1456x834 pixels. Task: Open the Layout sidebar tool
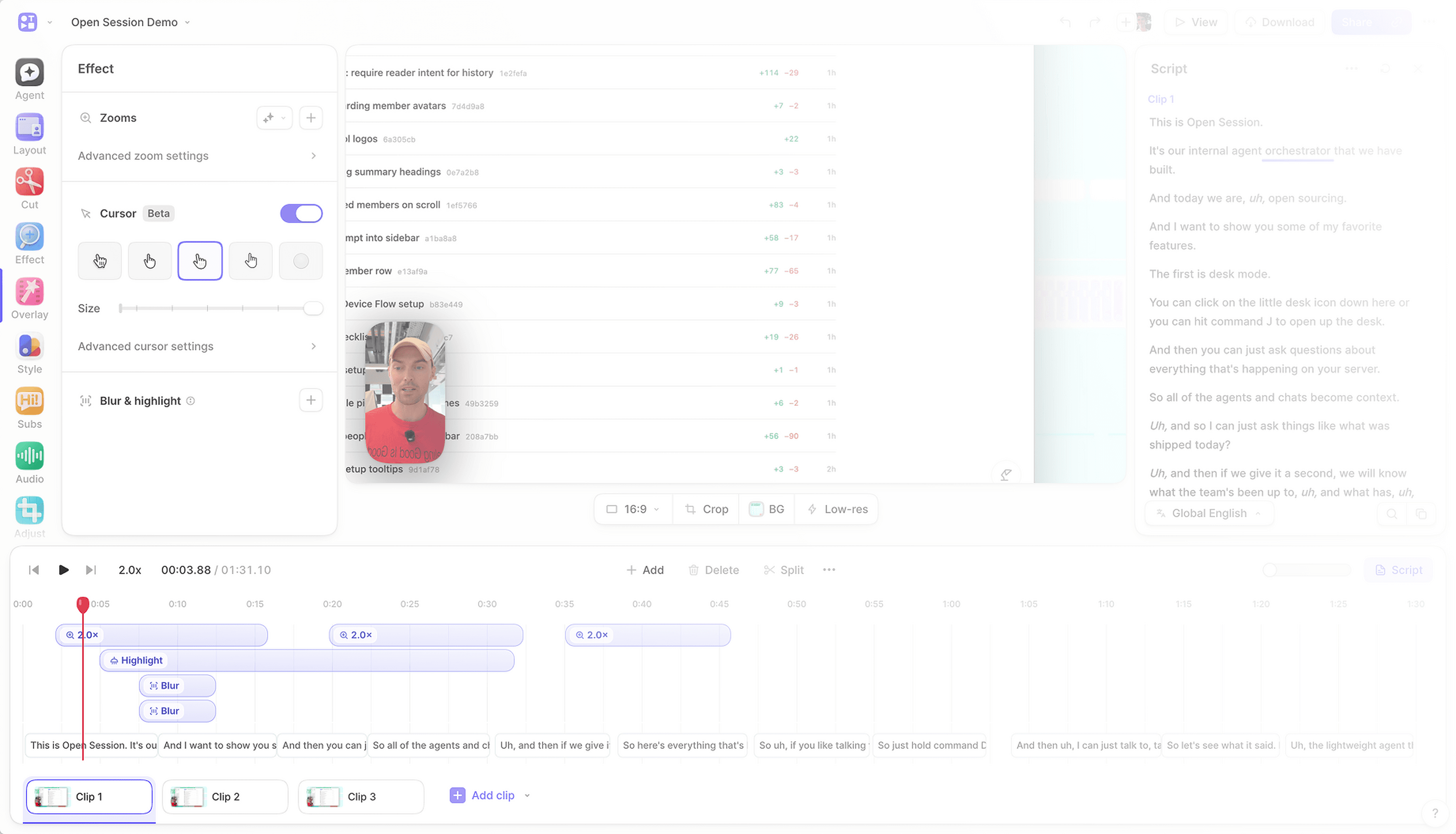[x=29, y=134]
